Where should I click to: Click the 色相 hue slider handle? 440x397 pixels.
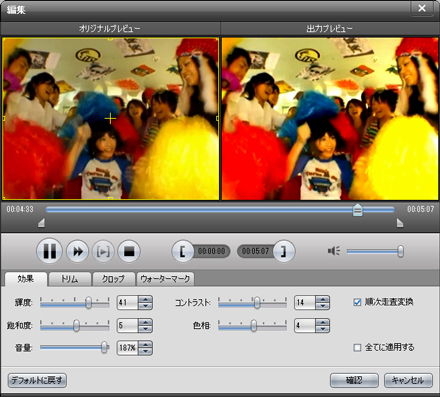coord(254,325)
